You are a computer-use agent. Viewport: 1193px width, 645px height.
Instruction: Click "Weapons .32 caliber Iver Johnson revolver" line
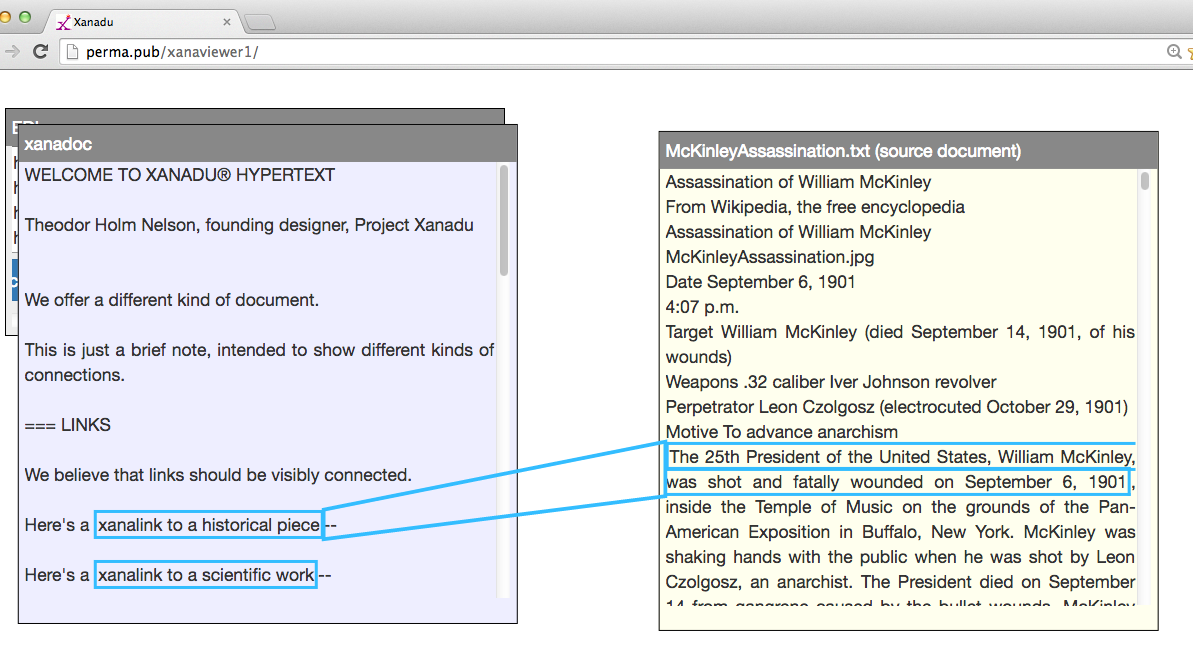coord(831,382)
